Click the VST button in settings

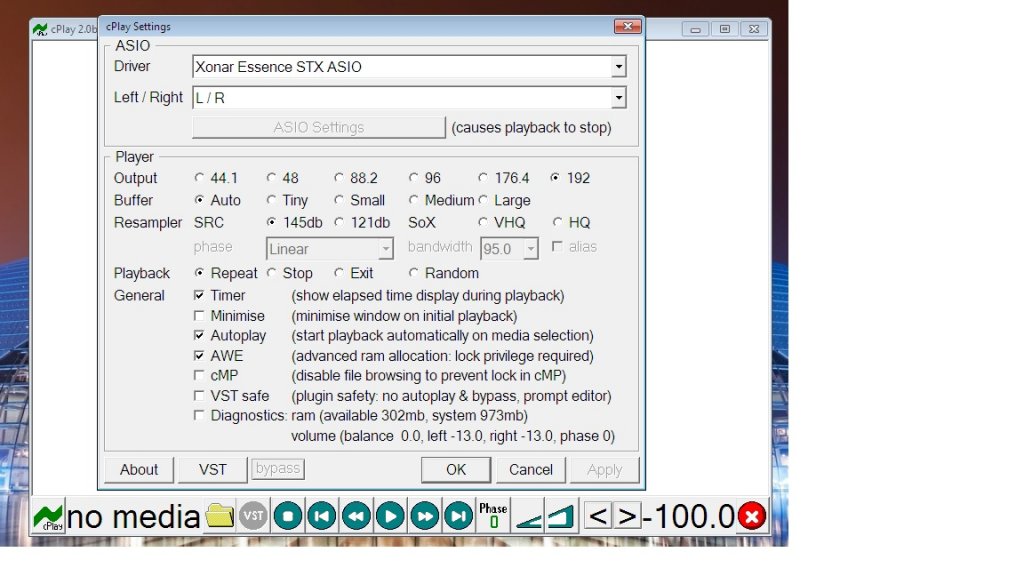(212, 470)
